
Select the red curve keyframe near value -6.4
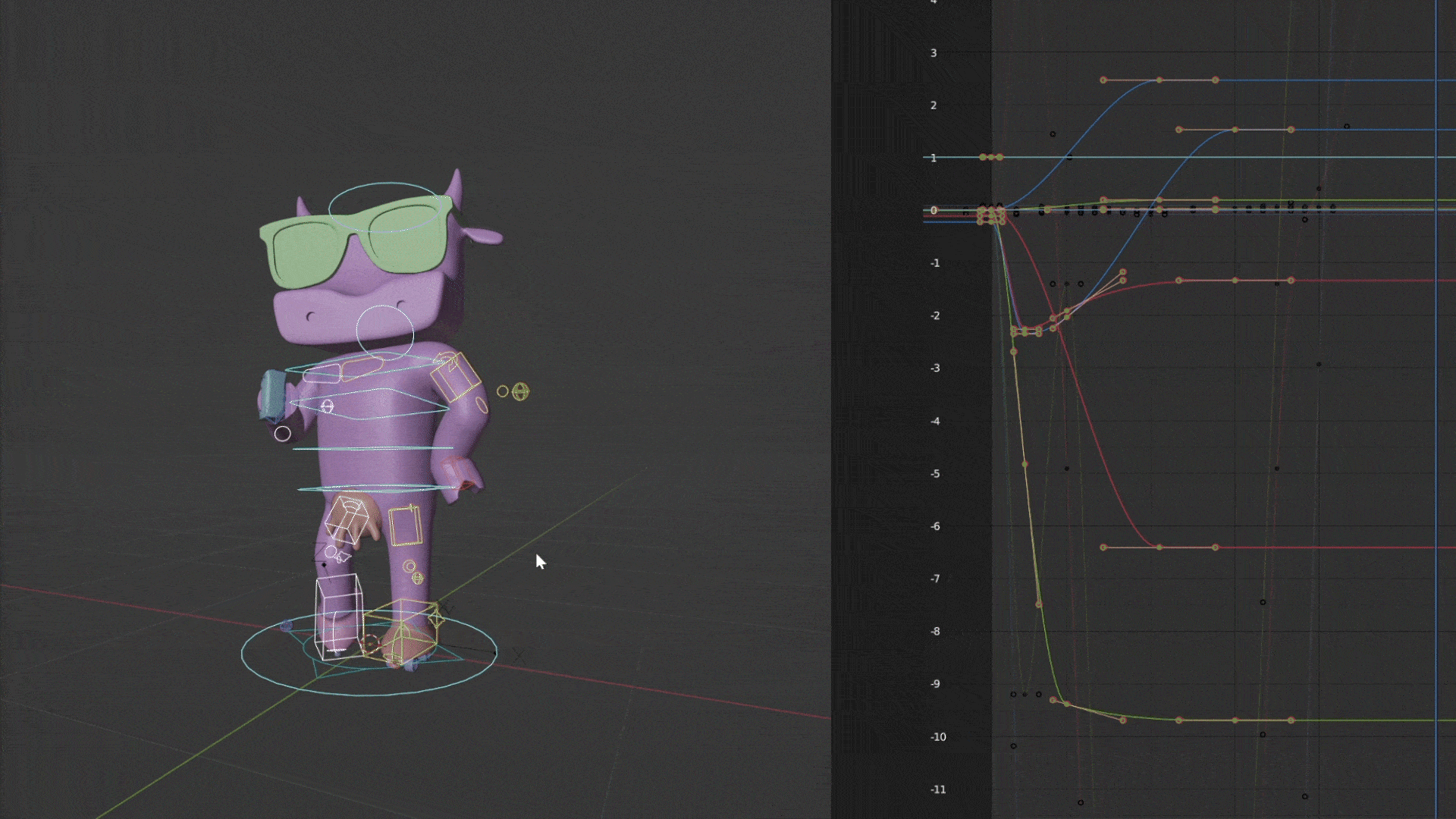click(x=1159, y=547)
